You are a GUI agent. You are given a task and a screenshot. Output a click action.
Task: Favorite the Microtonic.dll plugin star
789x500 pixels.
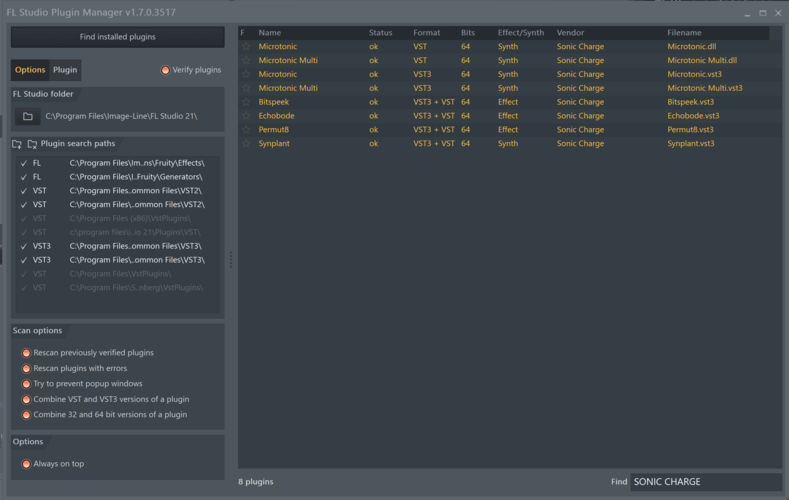pos(246,46)
